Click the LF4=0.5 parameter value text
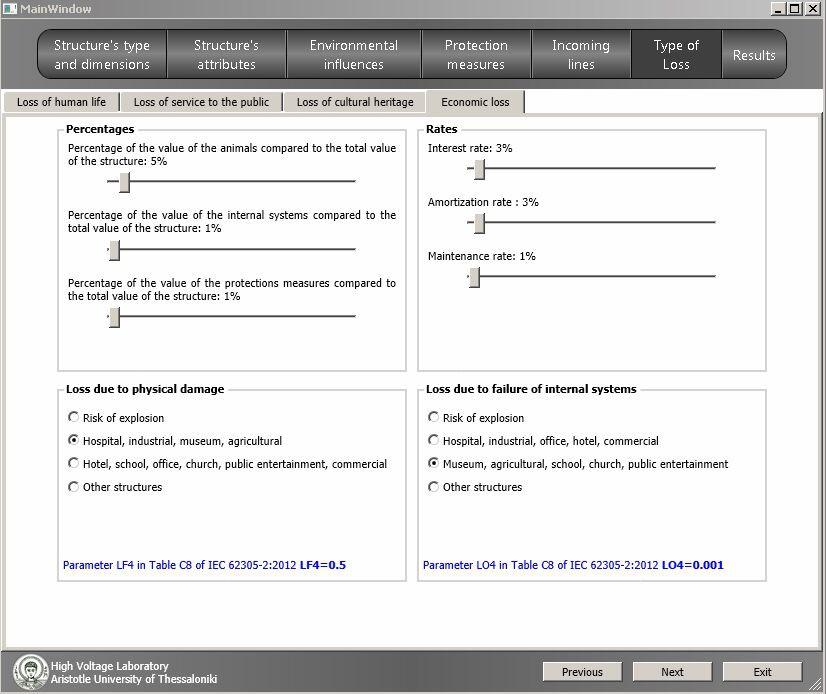The image size is (826, 694). [x=323, y=565]
